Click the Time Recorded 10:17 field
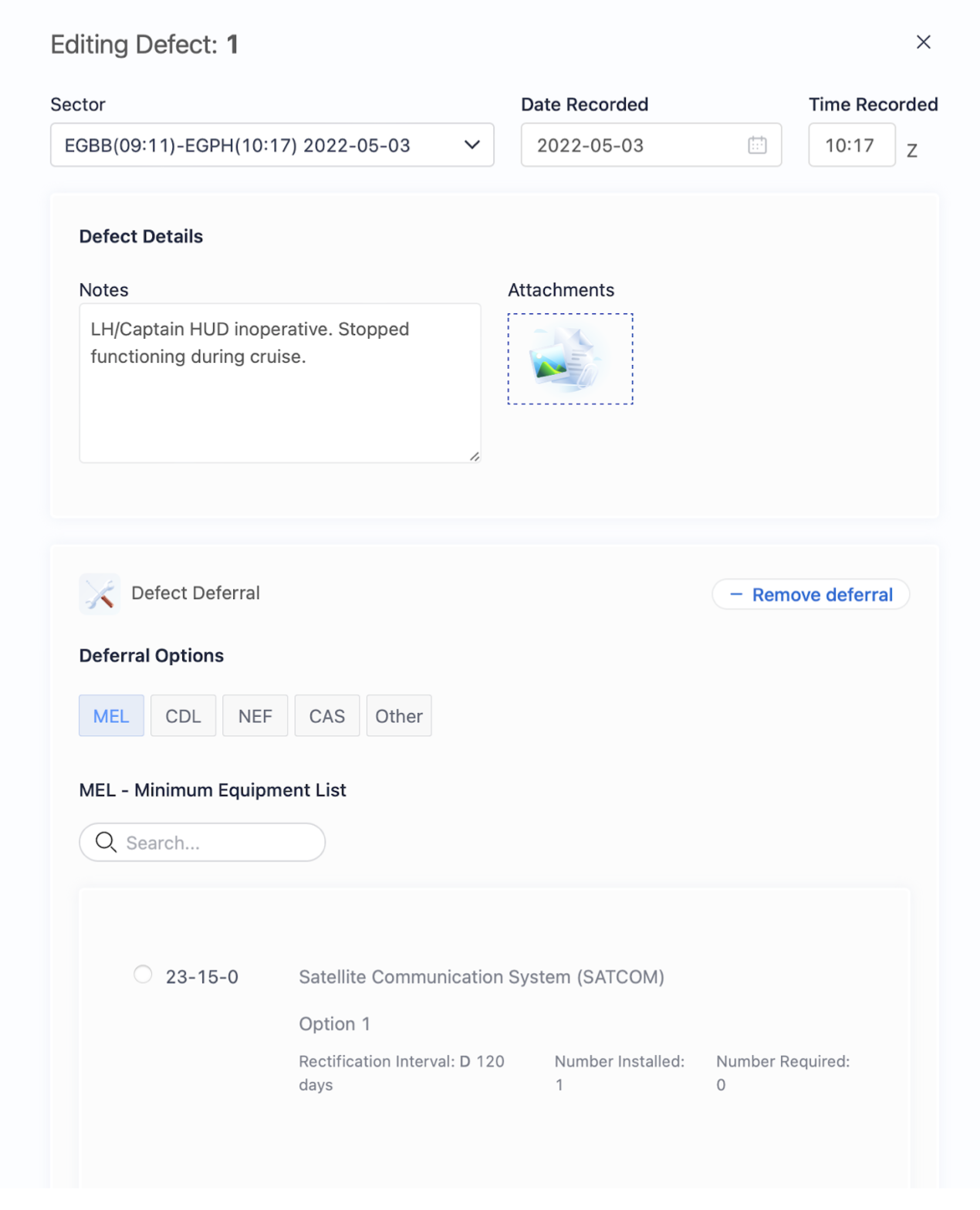980x1210 pixels. pos(850,145)
